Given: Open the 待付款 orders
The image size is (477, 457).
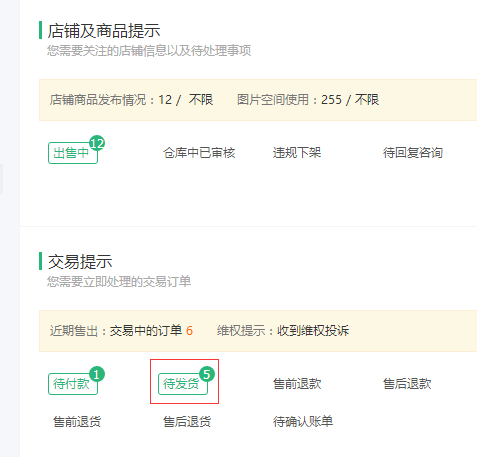Looking at the screenshot, I should coord(73,384).
